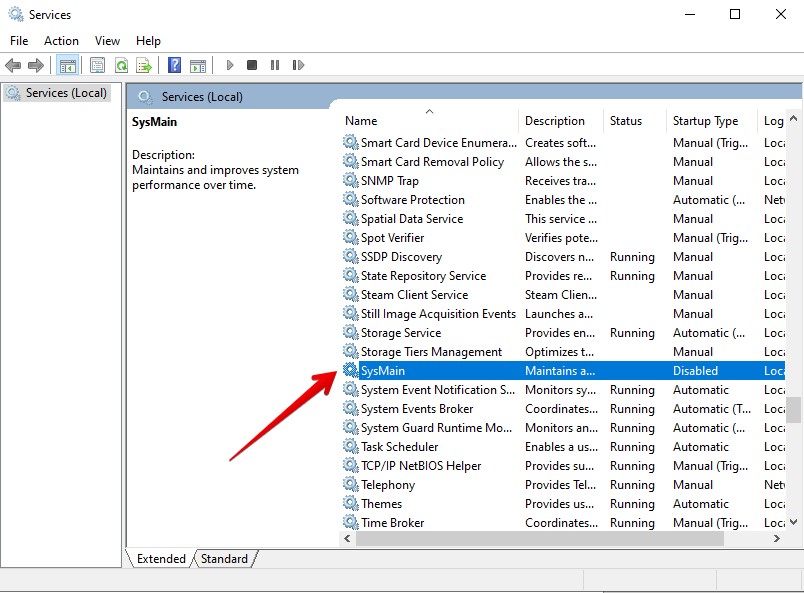Select the System Event Notification S... service
Image resolution: width=804 pixels, height=593 pixels.
click(437, 389)
